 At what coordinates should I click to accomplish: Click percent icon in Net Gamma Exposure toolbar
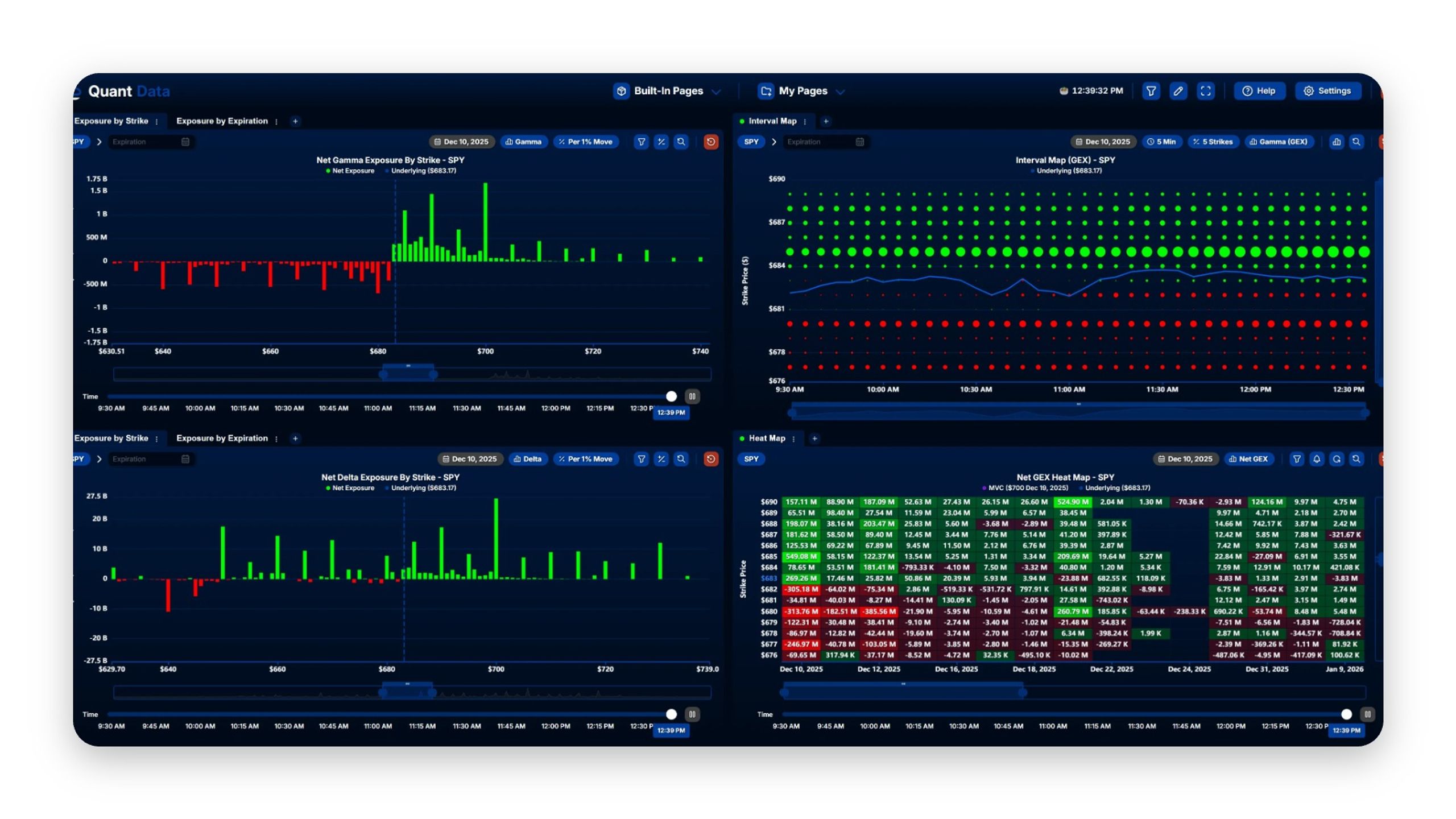pyautogui.click(x=661, y=142)
